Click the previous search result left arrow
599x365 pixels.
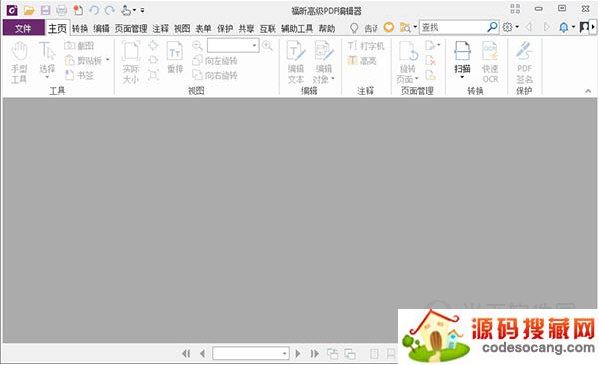tap(529, 27)
